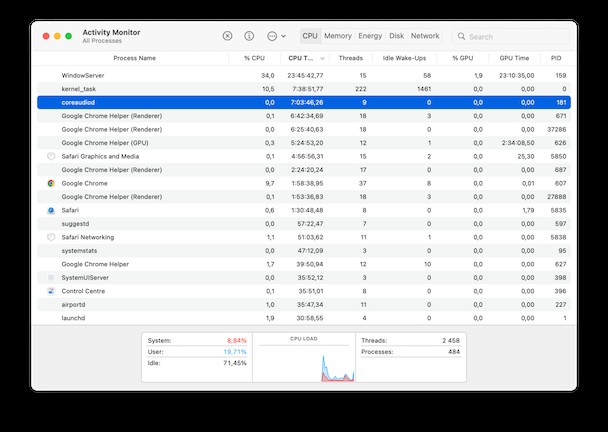Sort by PID column header

556,58
